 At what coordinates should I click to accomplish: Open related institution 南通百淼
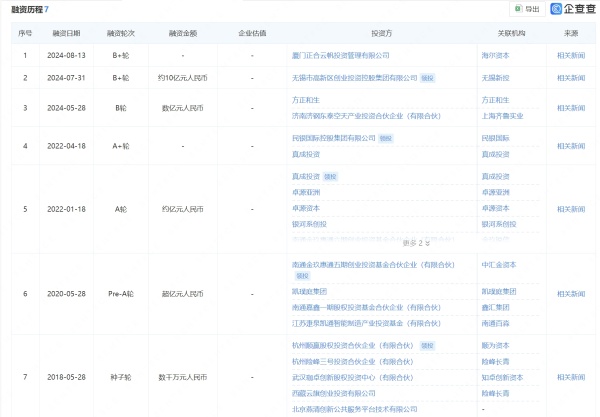tap(496, 323)
